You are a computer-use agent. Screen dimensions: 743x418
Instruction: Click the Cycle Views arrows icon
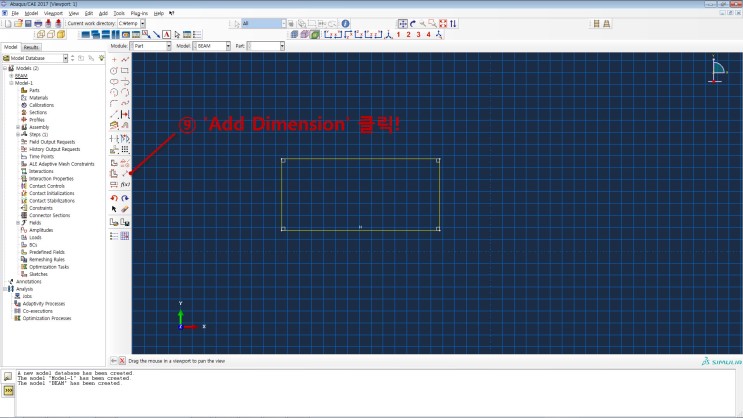pyautogui.click(x=453, y=23)
